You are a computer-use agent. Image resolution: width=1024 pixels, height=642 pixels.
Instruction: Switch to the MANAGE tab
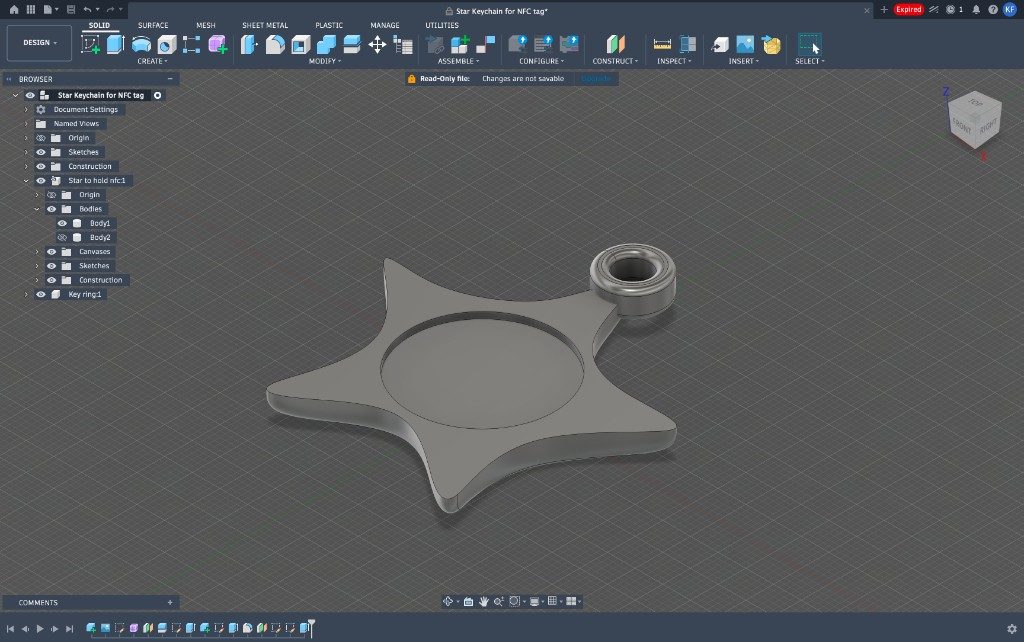(385, 25)
